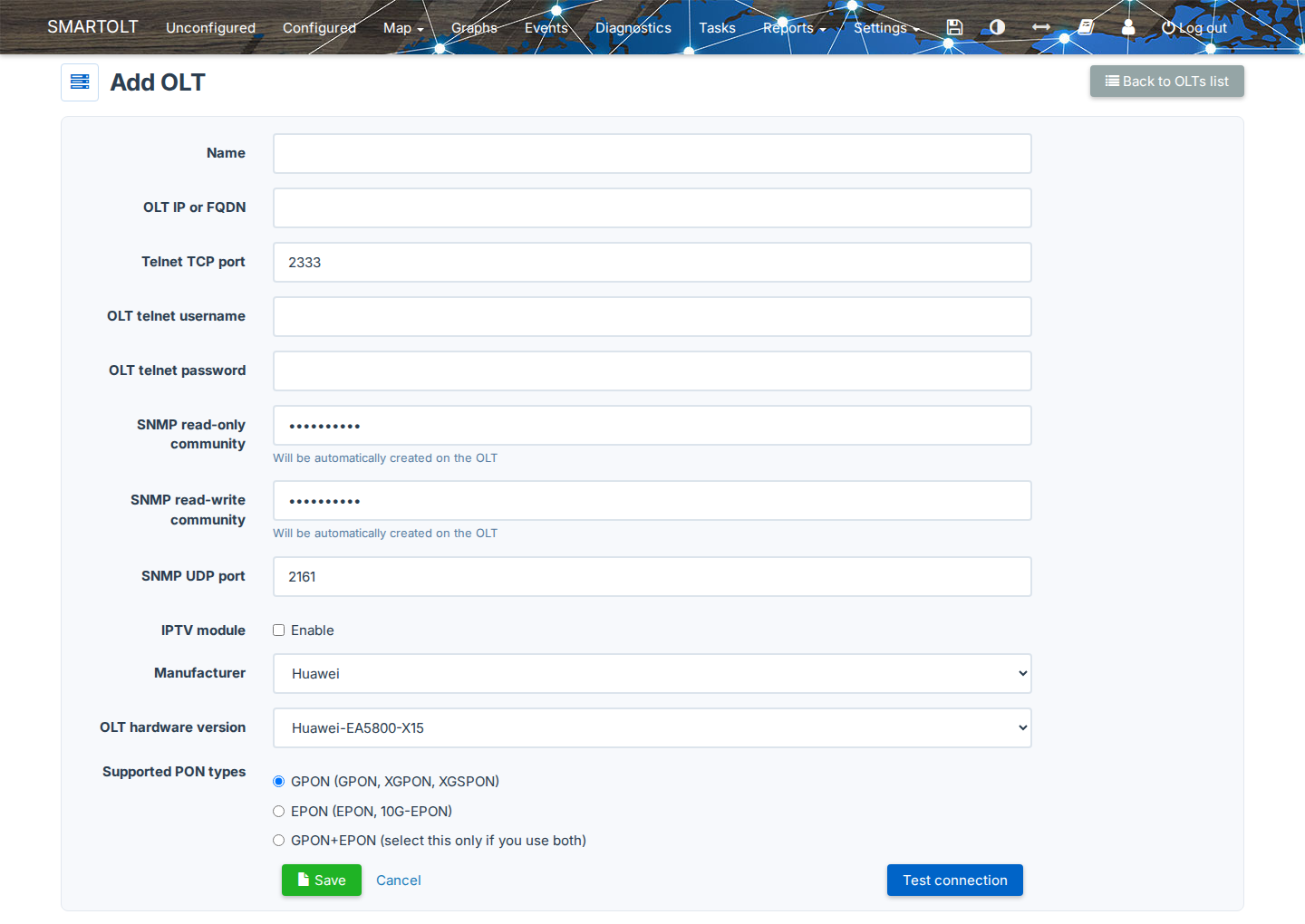1305x924 pixels.
Task: Focus the Name input field
Action: click(652, 154)
